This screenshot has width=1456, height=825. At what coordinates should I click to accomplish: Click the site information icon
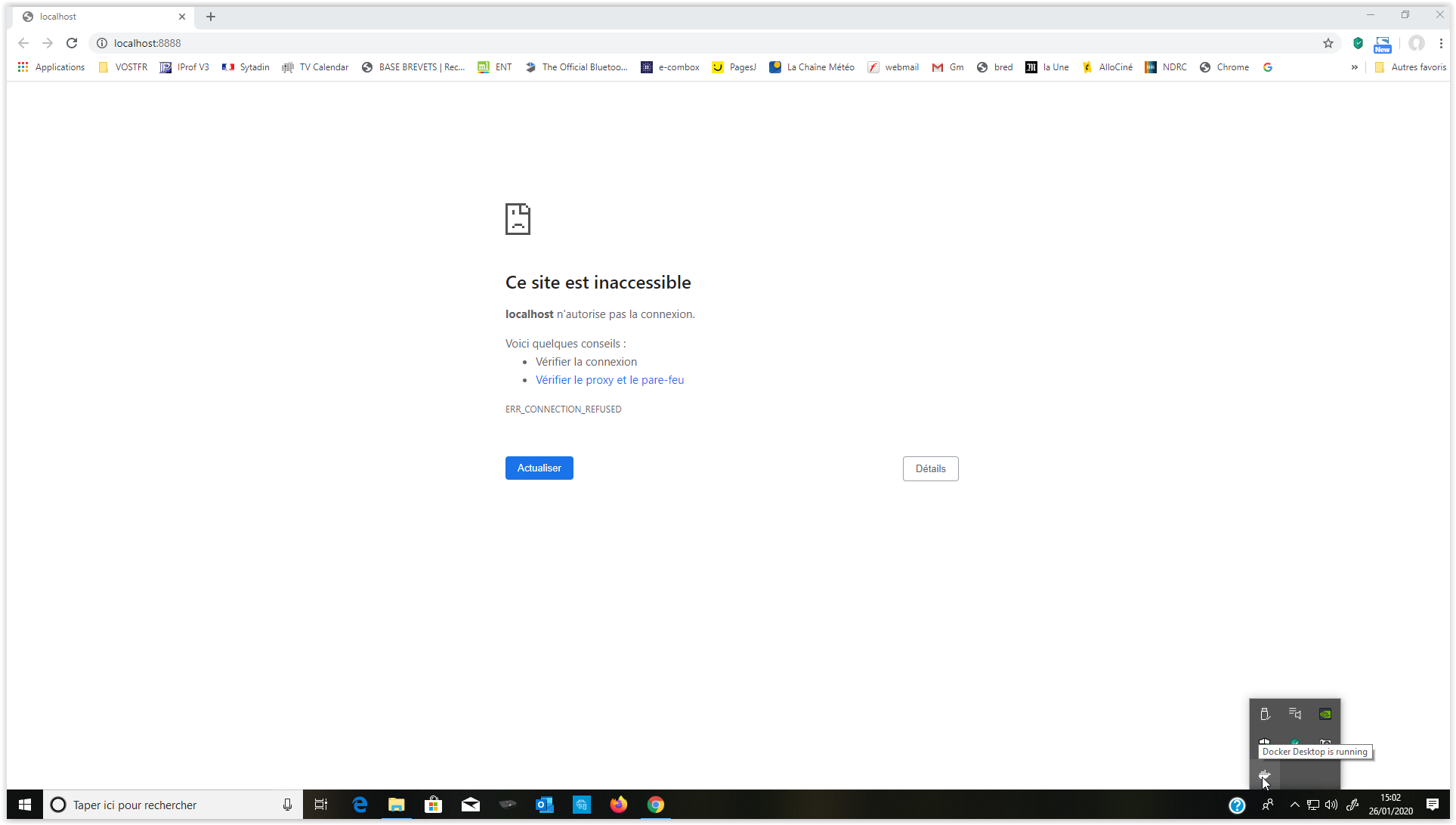point(102,43)
